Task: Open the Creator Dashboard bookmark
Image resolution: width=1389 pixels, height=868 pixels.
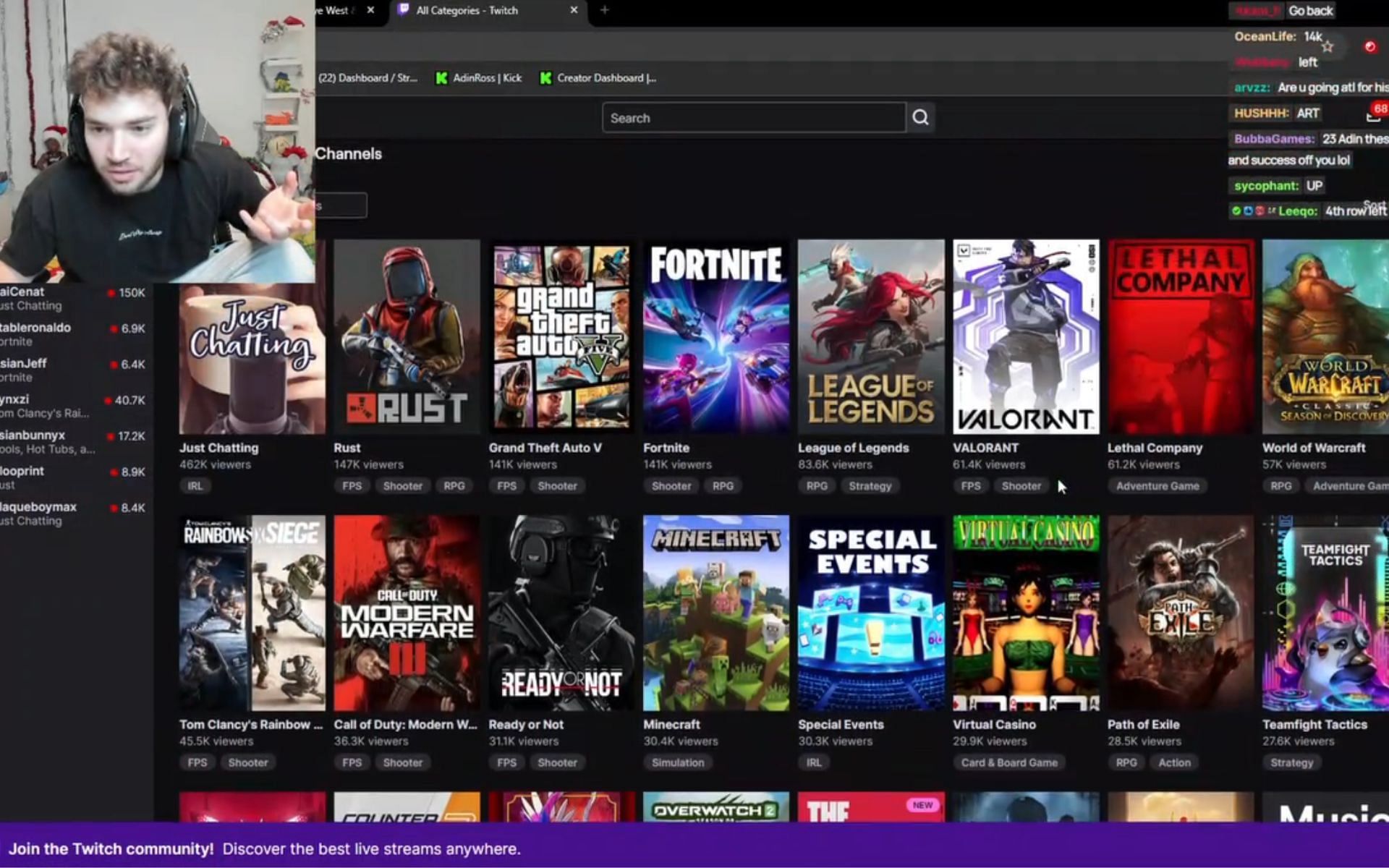Action: coord(598,78)
